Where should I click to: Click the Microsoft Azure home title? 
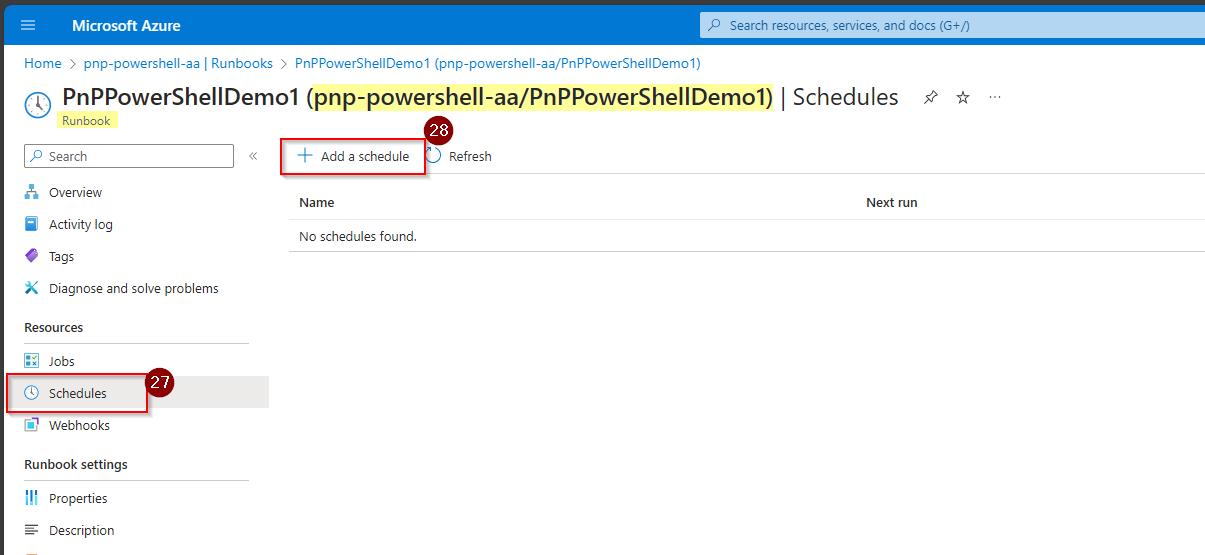coord(127,25)
